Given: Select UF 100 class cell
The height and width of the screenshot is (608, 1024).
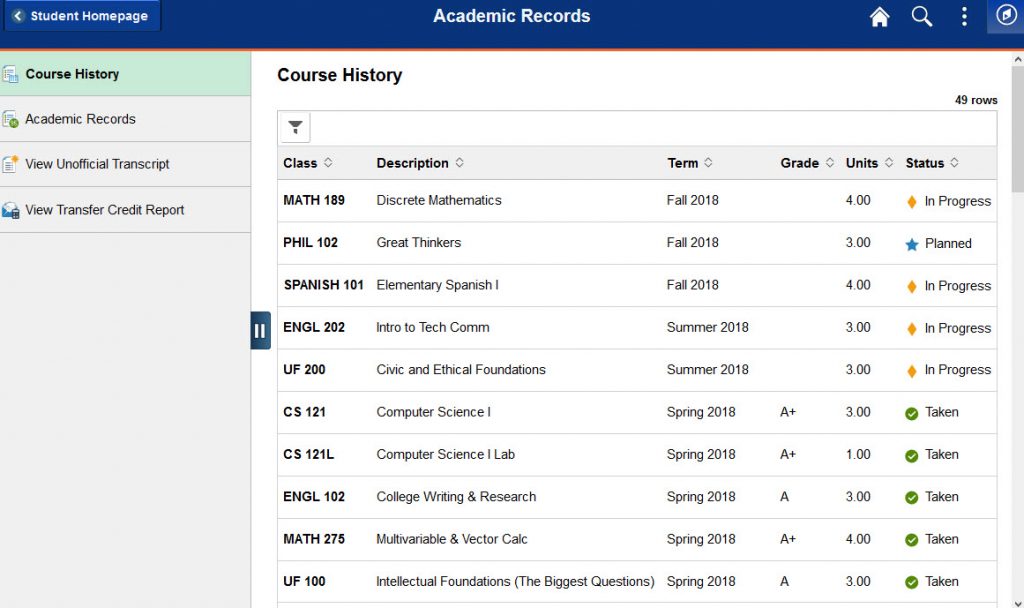Looking at the screenshot, I should tap(304, 581).
